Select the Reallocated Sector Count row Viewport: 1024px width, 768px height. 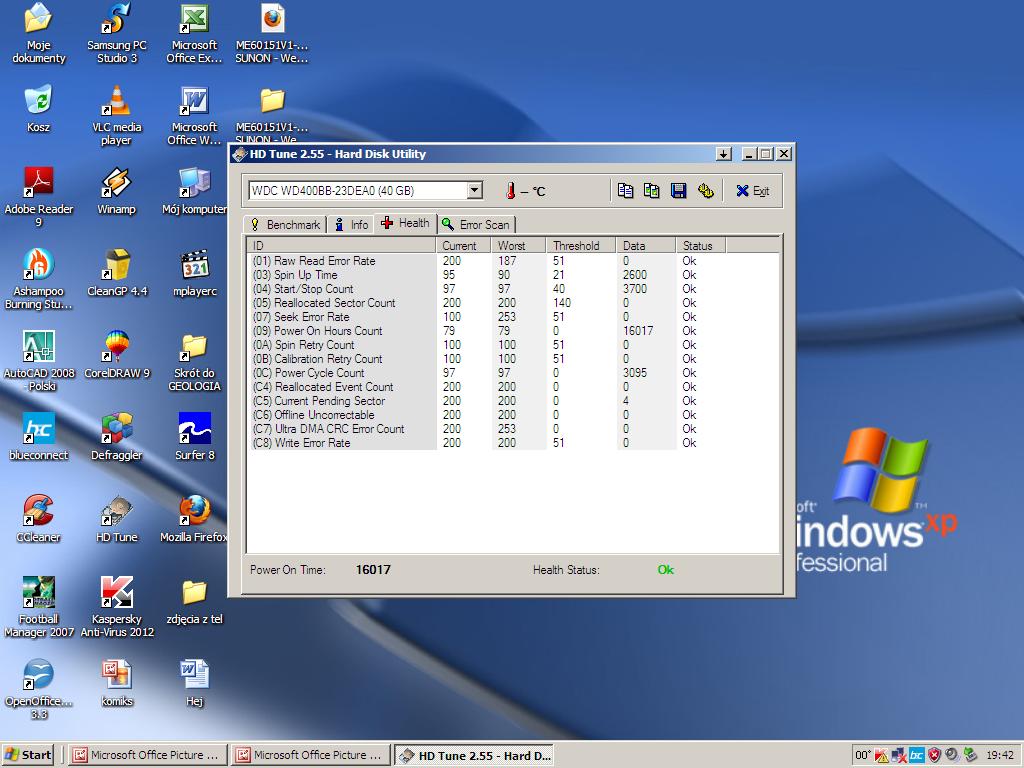point(513,303)
